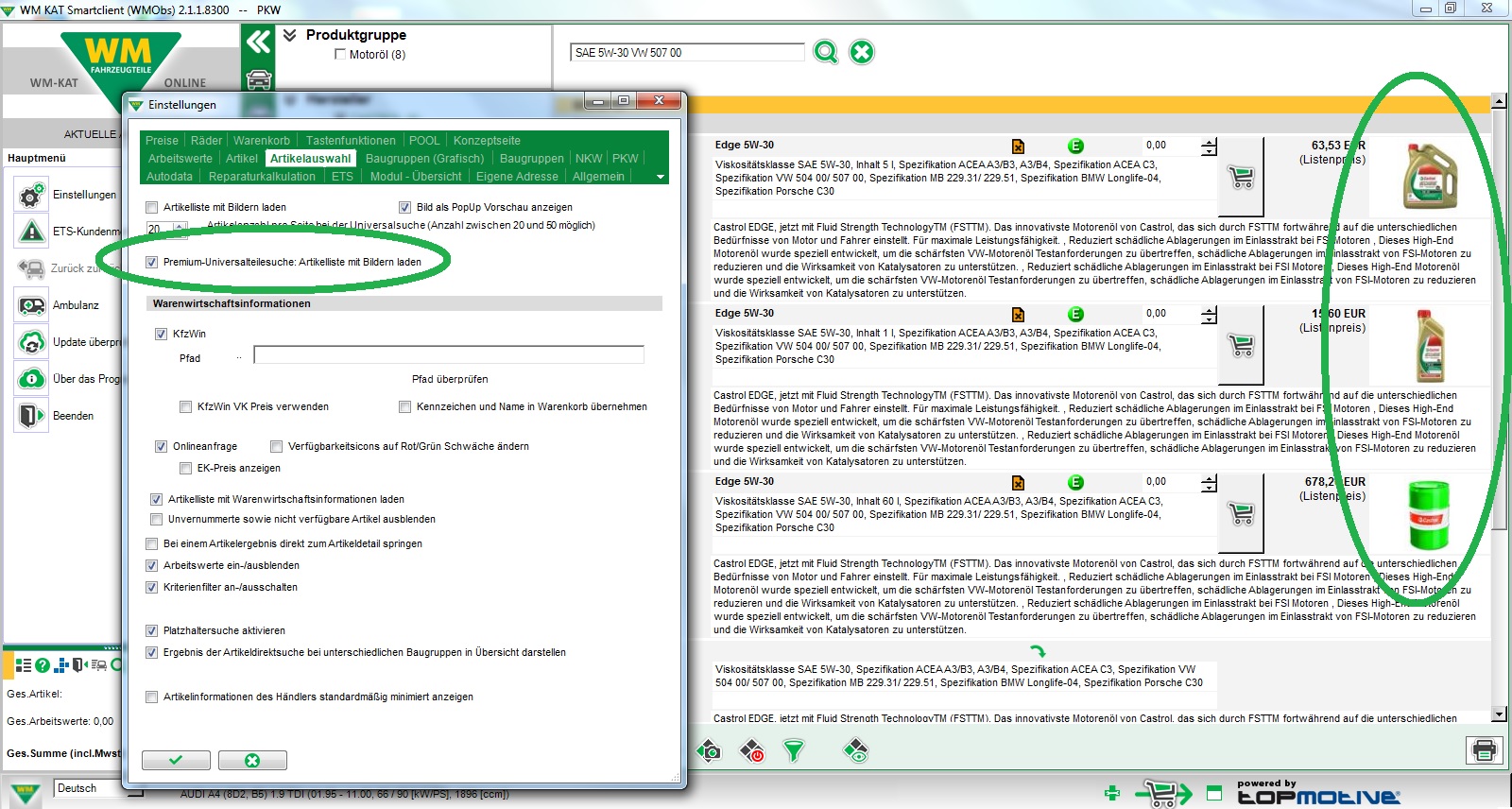Toggle Bild als PopUp Vorschau anzeigen
This screenshot has width=1512, height=809.
[x=405, y=207]
